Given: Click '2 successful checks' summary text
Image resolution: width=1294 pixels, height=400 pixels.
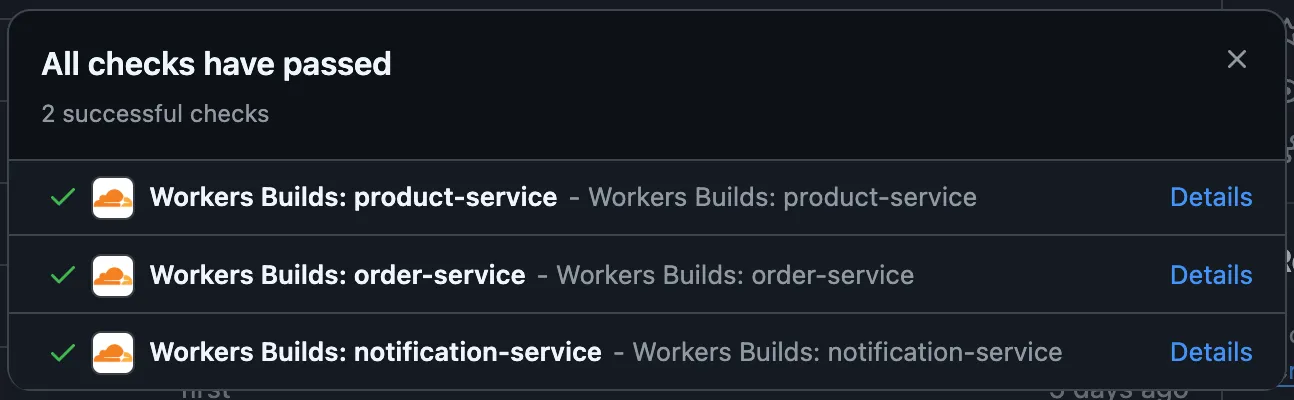Looking at the screenshot, I should pos(155,114).
